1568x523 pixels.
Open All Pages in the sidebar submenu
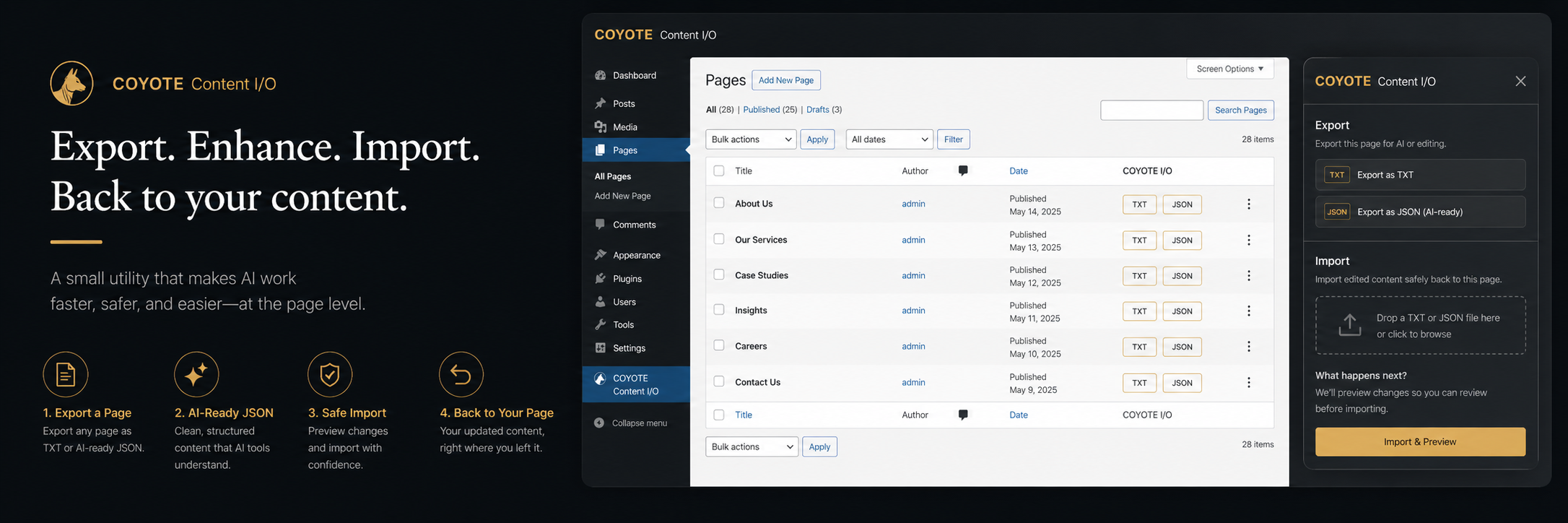pyautogui.click(x=613, y=176)
